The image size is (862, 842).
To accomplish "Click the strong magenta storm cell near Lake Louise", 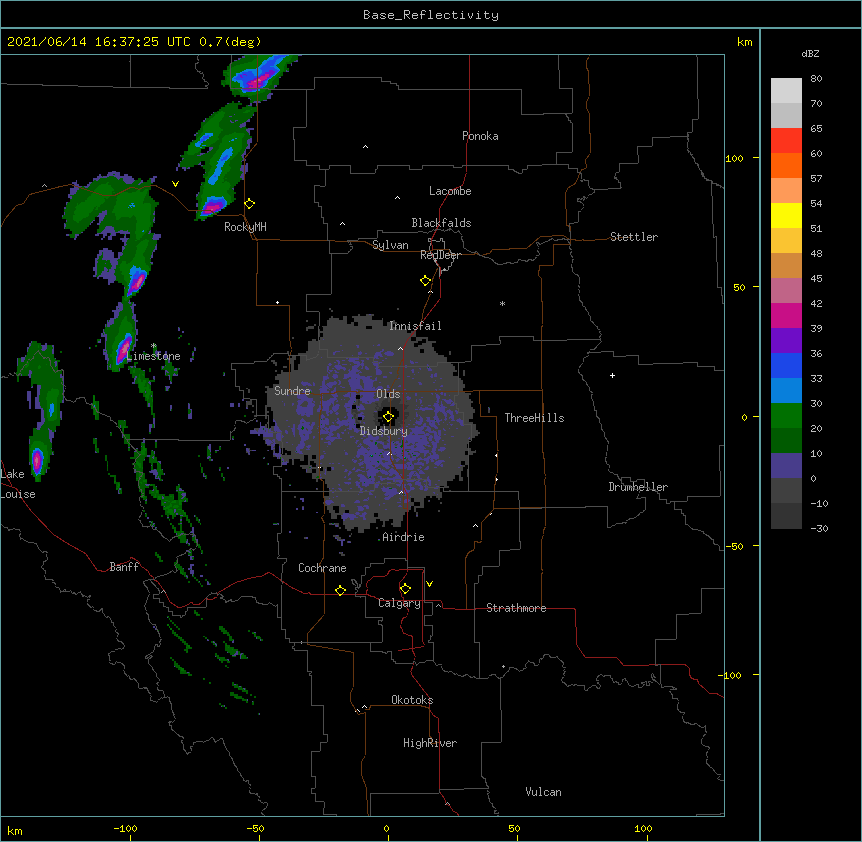I will coord(37,461).
